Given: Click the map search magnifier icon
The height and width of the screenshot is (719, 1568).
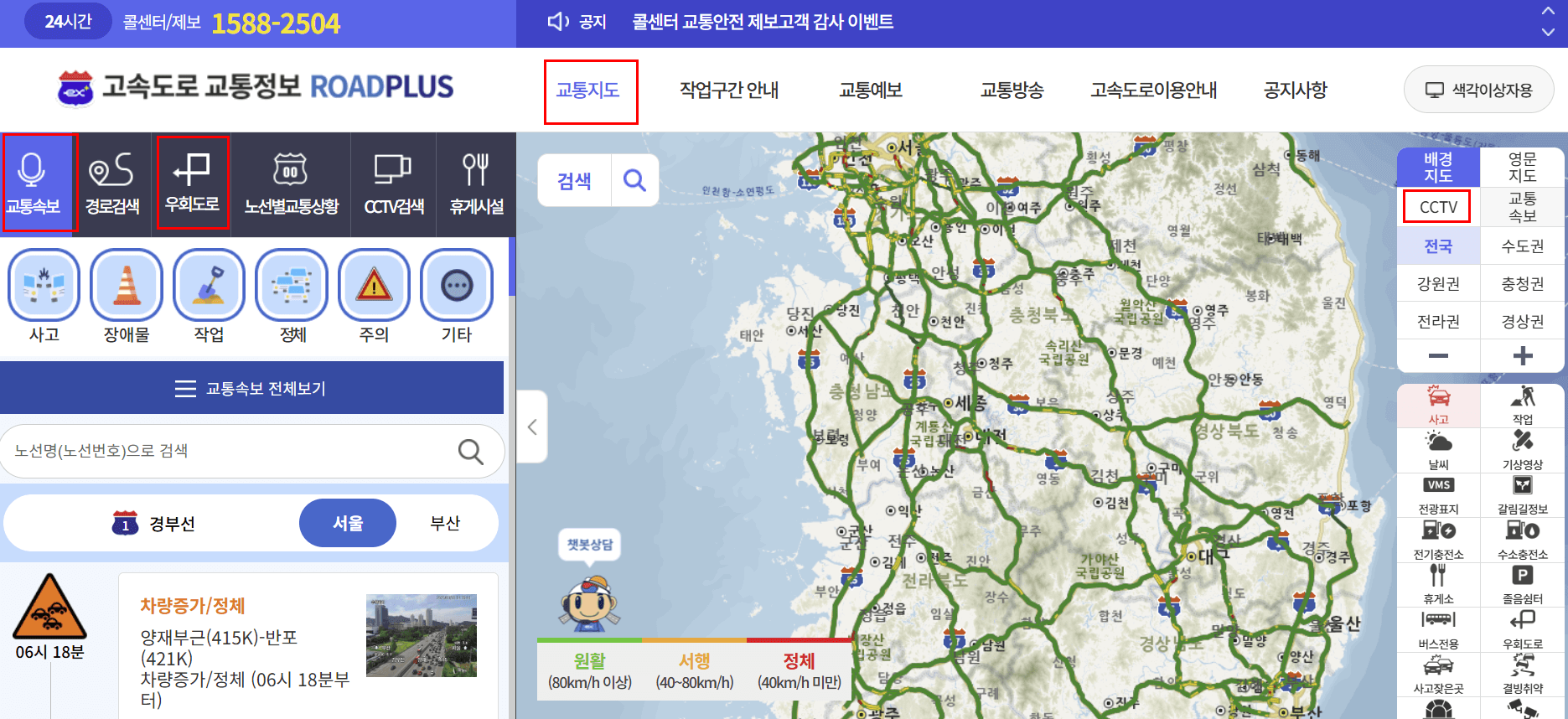Looking at the screenshot, I should pos(635,180).
